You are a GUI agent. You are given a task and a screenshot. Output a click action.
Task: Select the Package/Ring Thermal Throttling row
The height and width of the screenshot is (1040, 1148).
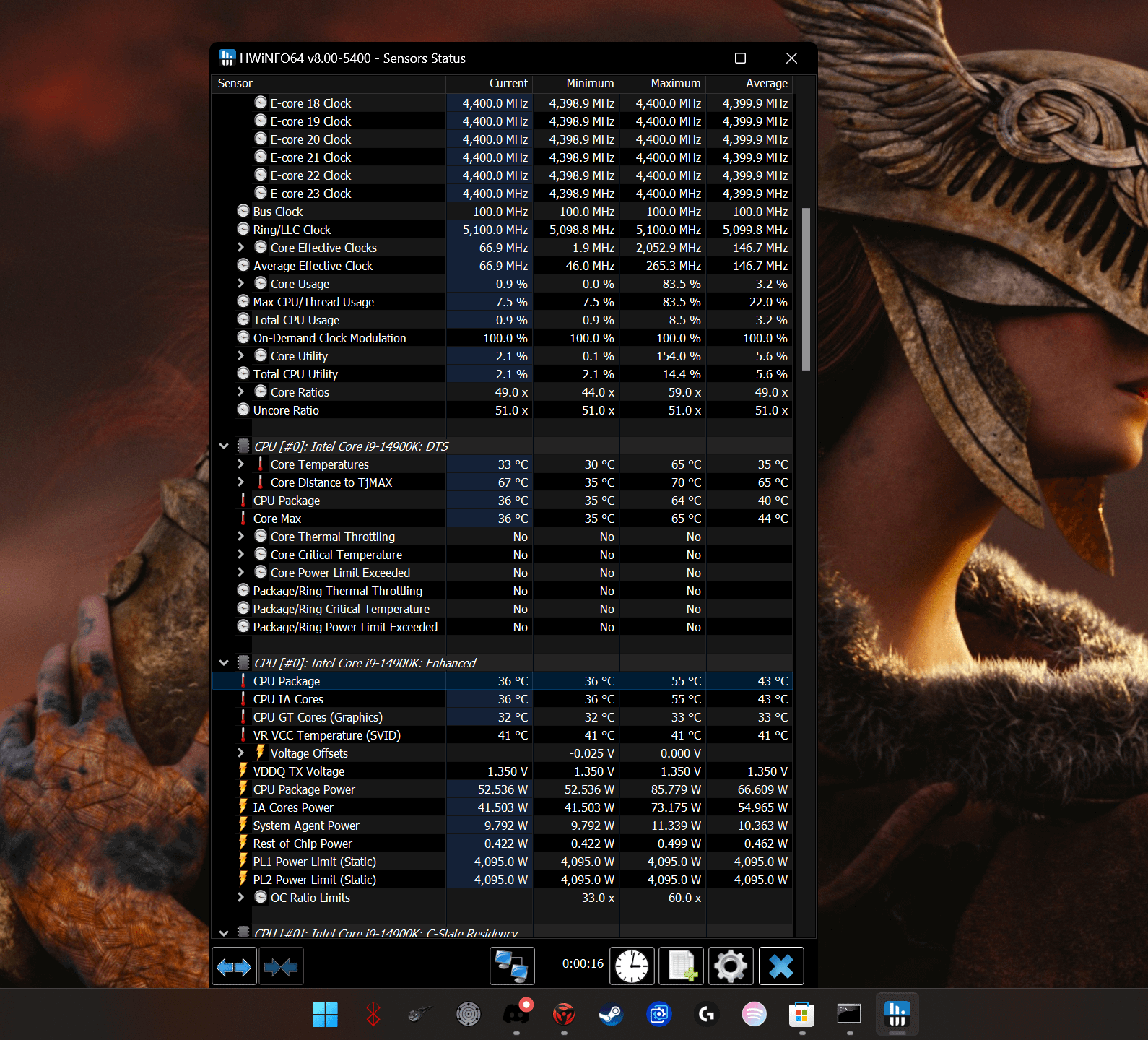pyautogui.click(x=503, y=591)
